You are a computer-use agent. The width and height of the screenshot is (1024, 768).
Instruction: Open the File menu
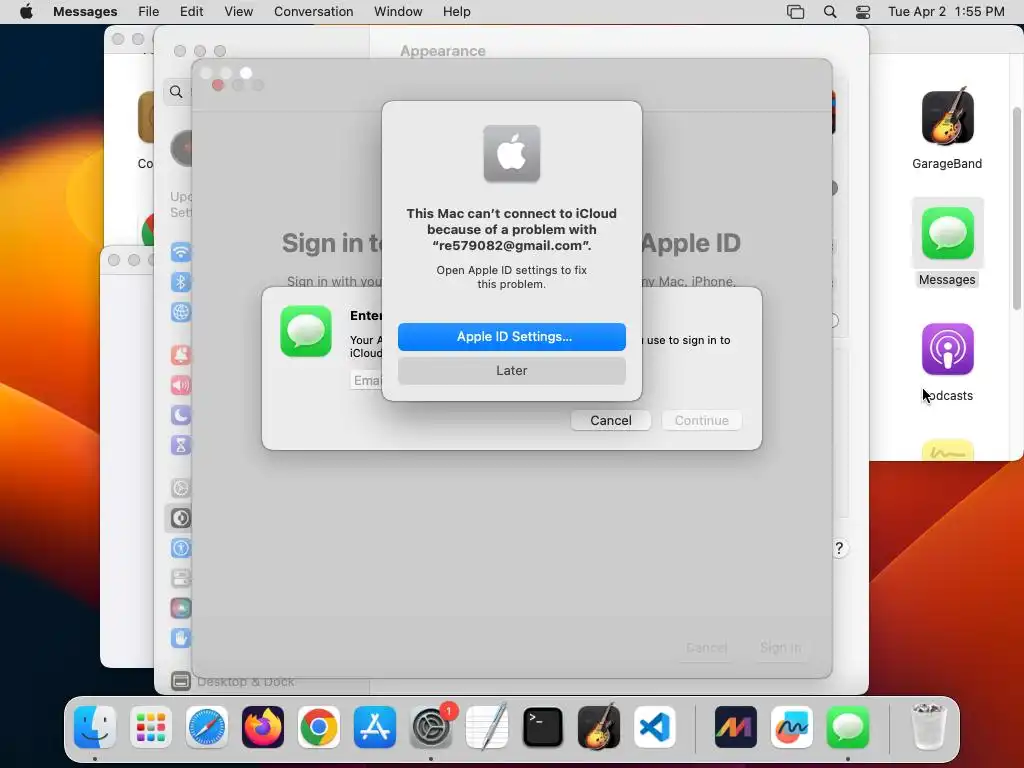pyautogui.click(x=148, y=12)
